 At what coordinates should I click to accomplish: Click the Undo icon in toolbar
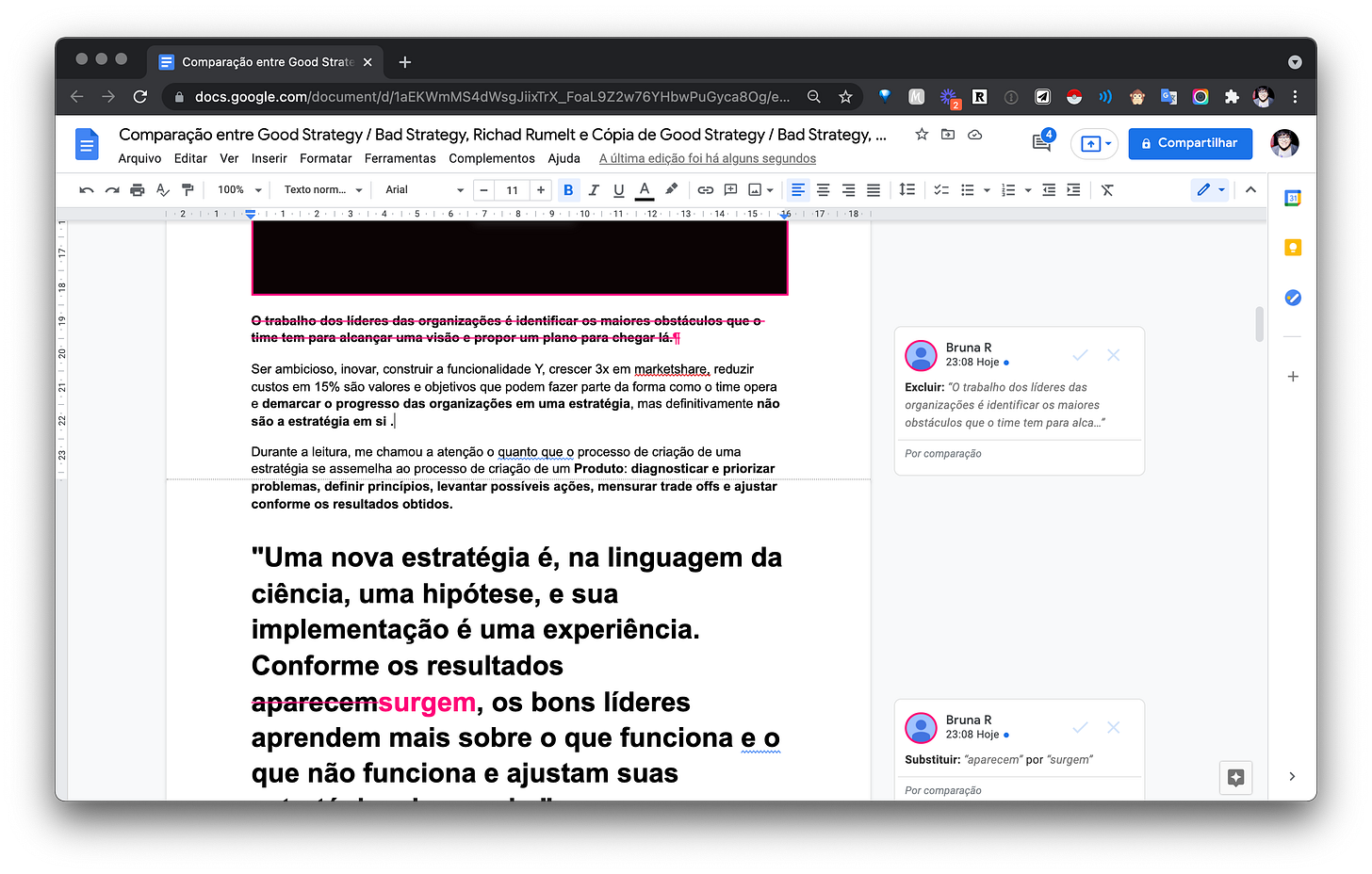[x=87, y=190]
